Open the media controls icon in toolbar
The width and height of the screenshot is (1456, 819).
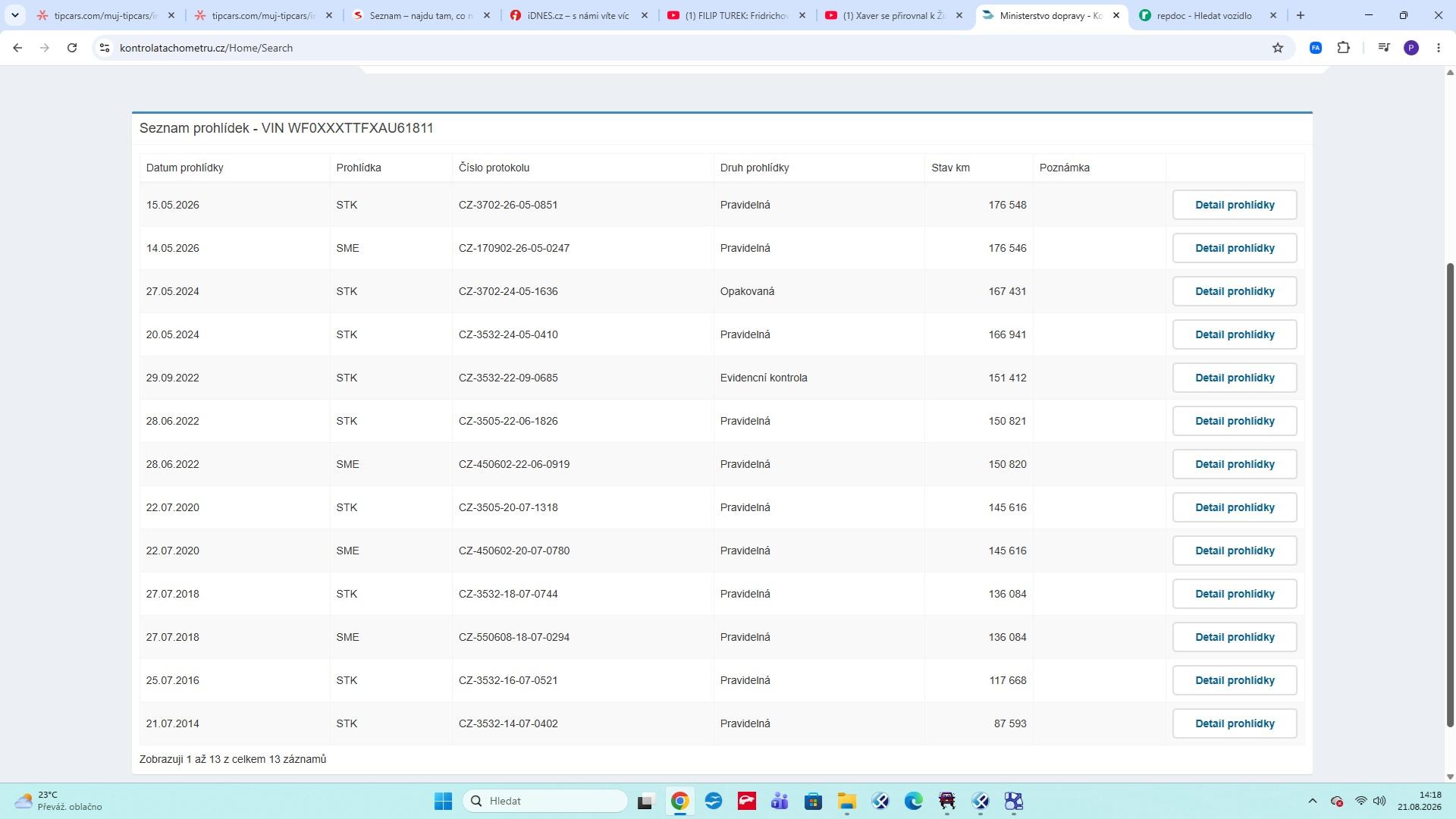coord(1384,48)
